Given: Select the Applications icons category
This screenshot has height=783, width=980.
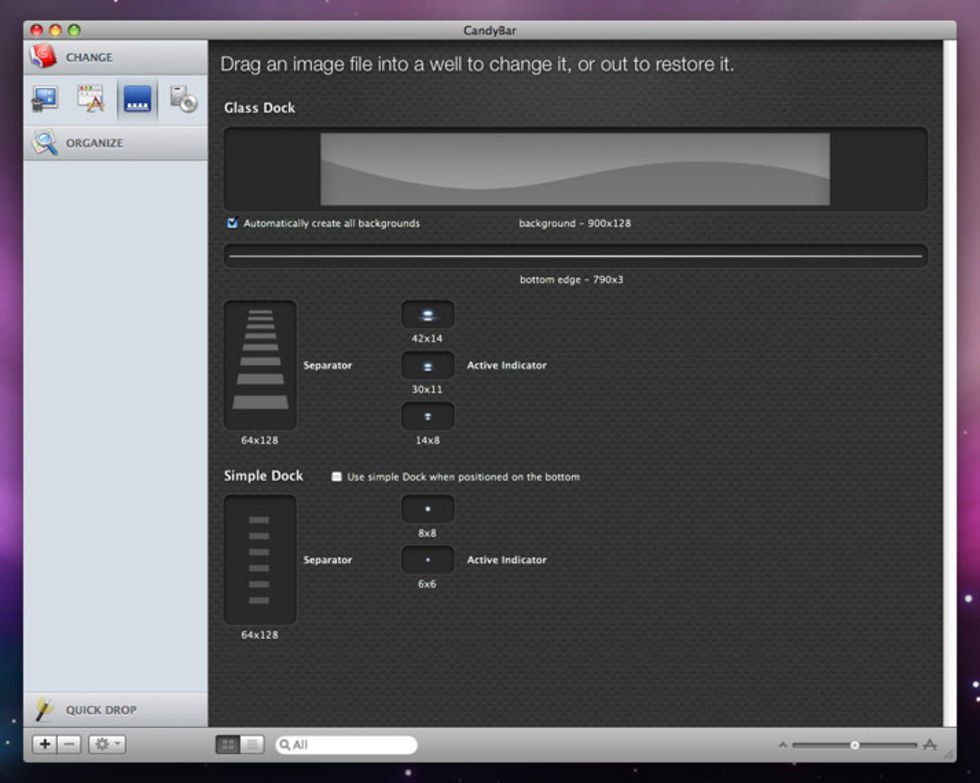Looking at the screenshot, I should pos(91,99).
